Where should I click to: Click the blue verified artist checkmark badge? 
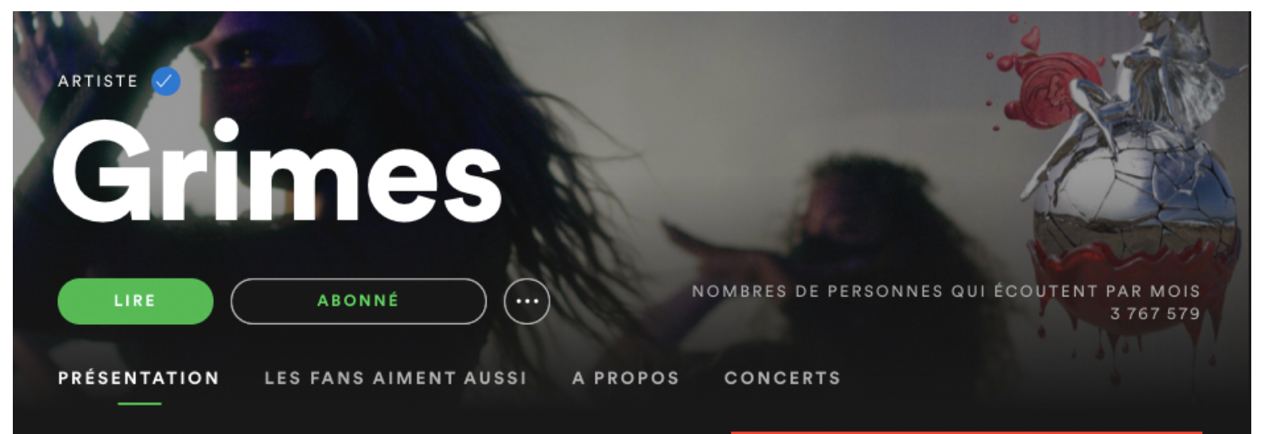[x=166, y=82]
